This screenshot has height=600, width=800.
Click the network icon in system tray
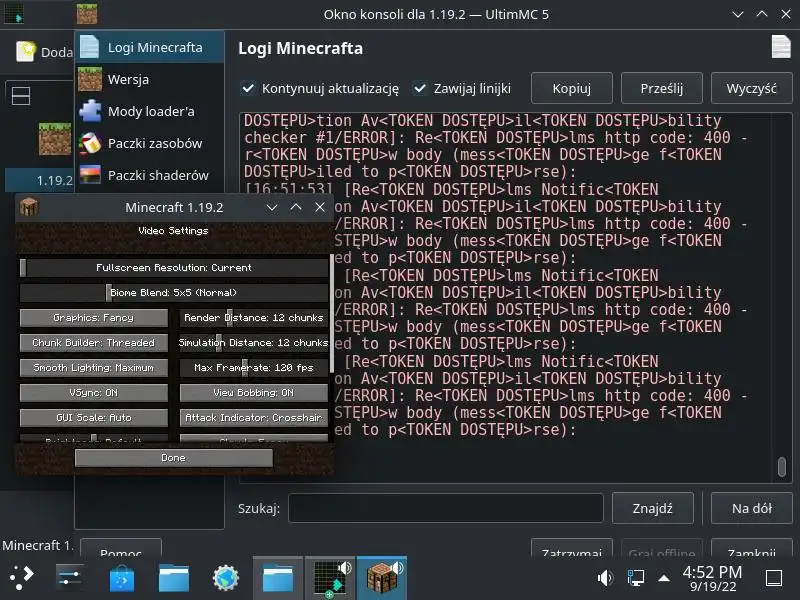[x=636, y=578]
